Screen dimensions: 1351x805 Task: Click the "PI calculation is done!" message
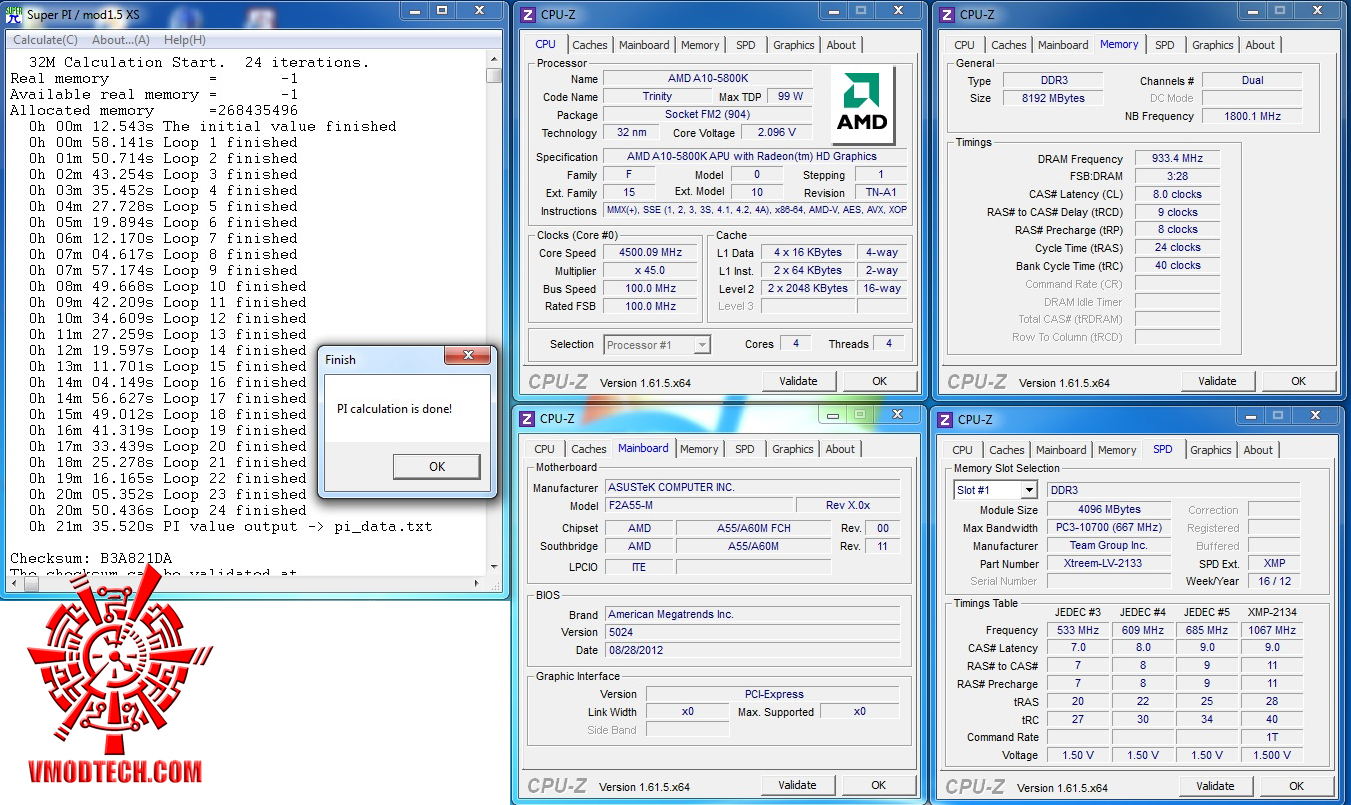tap(395, 408)
